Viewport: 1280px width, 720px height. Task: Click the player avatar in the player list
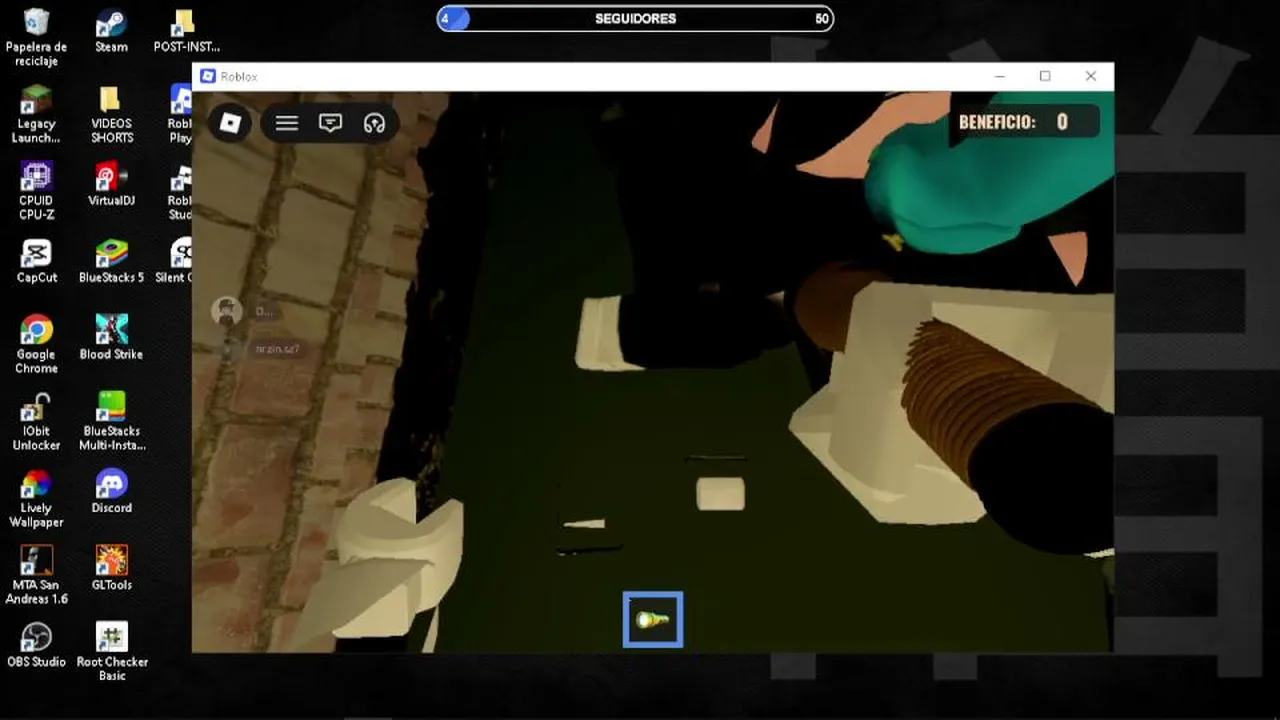pyautogui.click(x=227, y=311)
